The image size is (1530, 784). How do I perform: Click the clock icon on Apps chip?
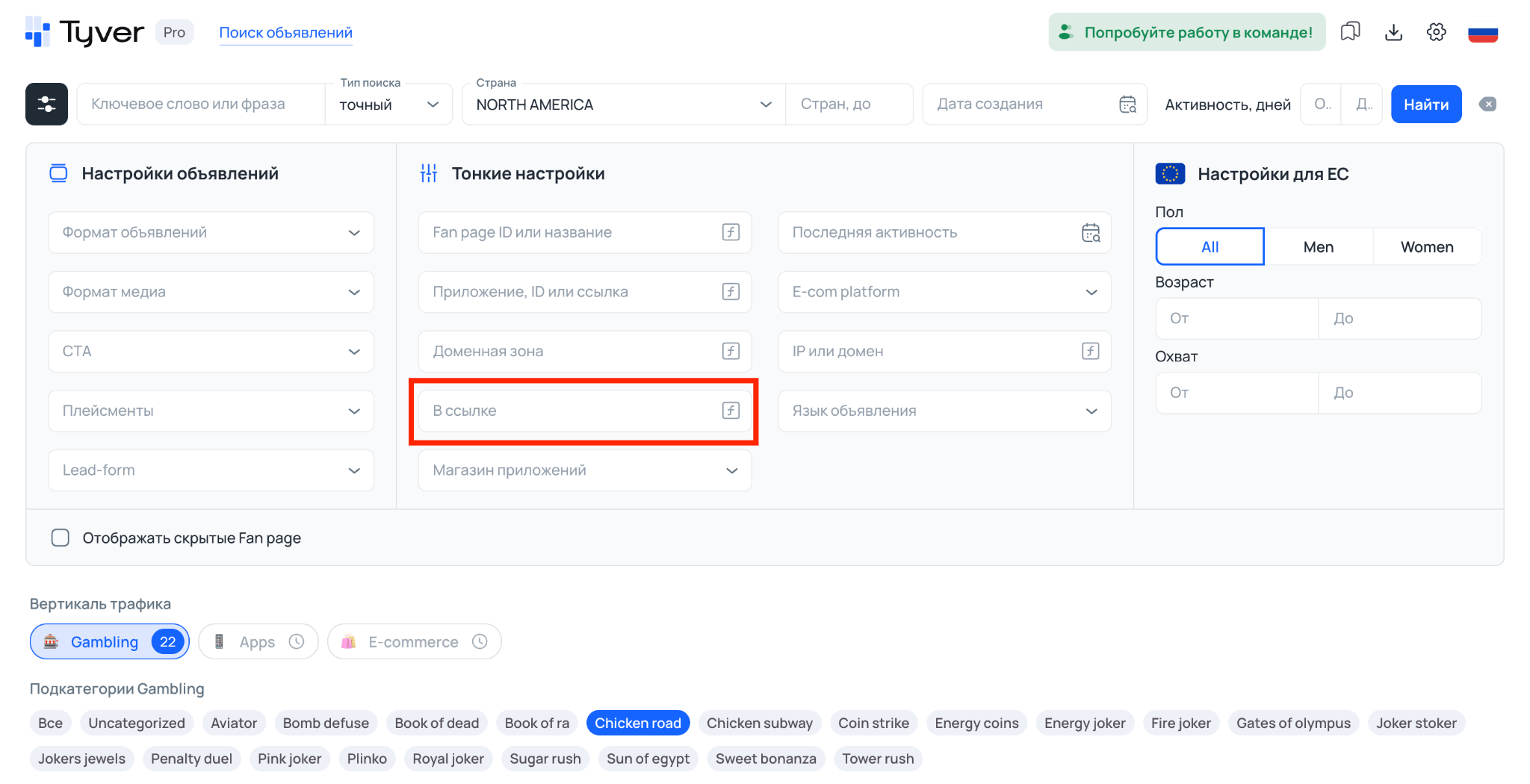[297, 641]
